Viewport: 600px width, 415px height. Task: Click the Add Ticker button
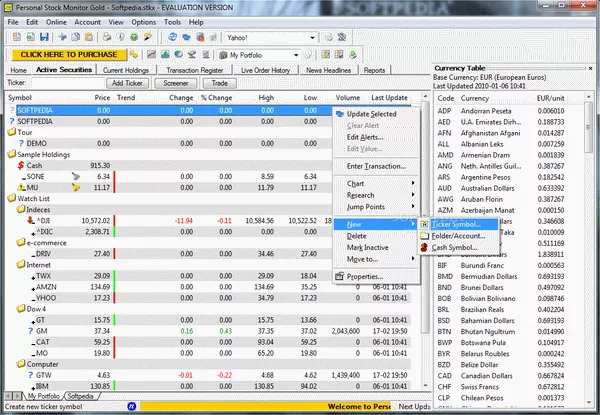pos(127,83)
